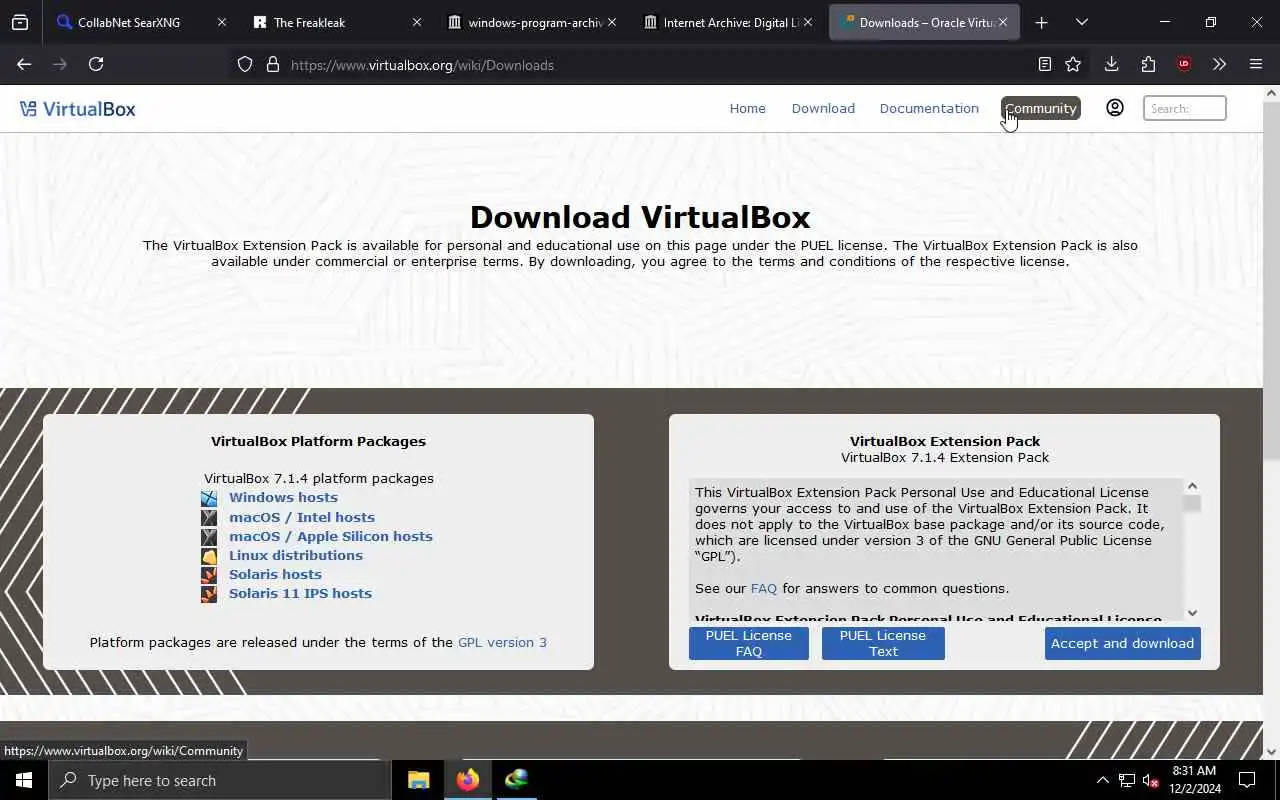Open a new tab

coord(1041,22)
